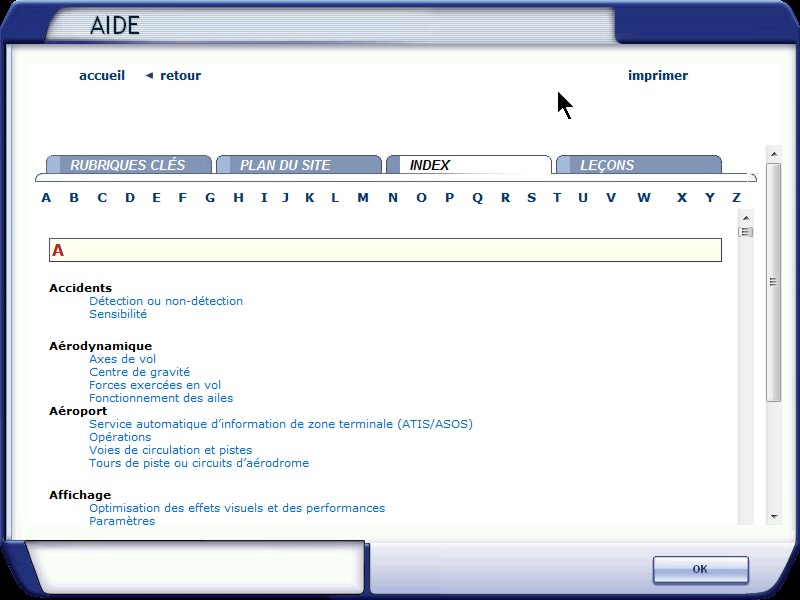Switch to the RUBRIQUES CLÉS tab
This screenshot has height=600, width=800.
[128, 165]
